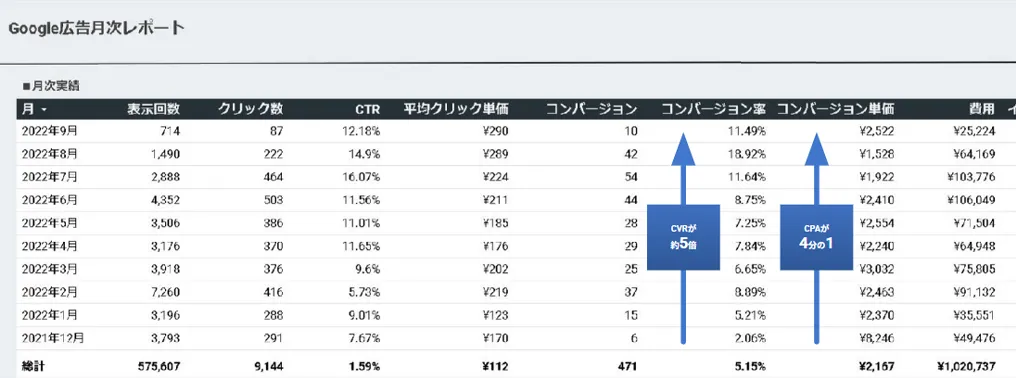1016x378 pixels.
Task: Select the 2022年1月 row label
Action: 49,314
